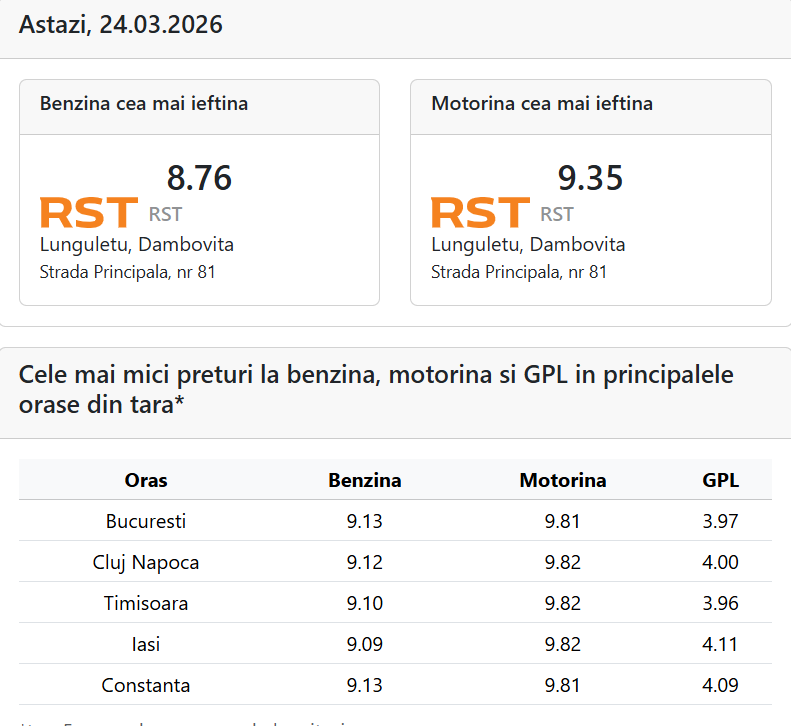Click Strada Principala address in benzina card
This screenshot has height=726, width=791.
[128, 272]
